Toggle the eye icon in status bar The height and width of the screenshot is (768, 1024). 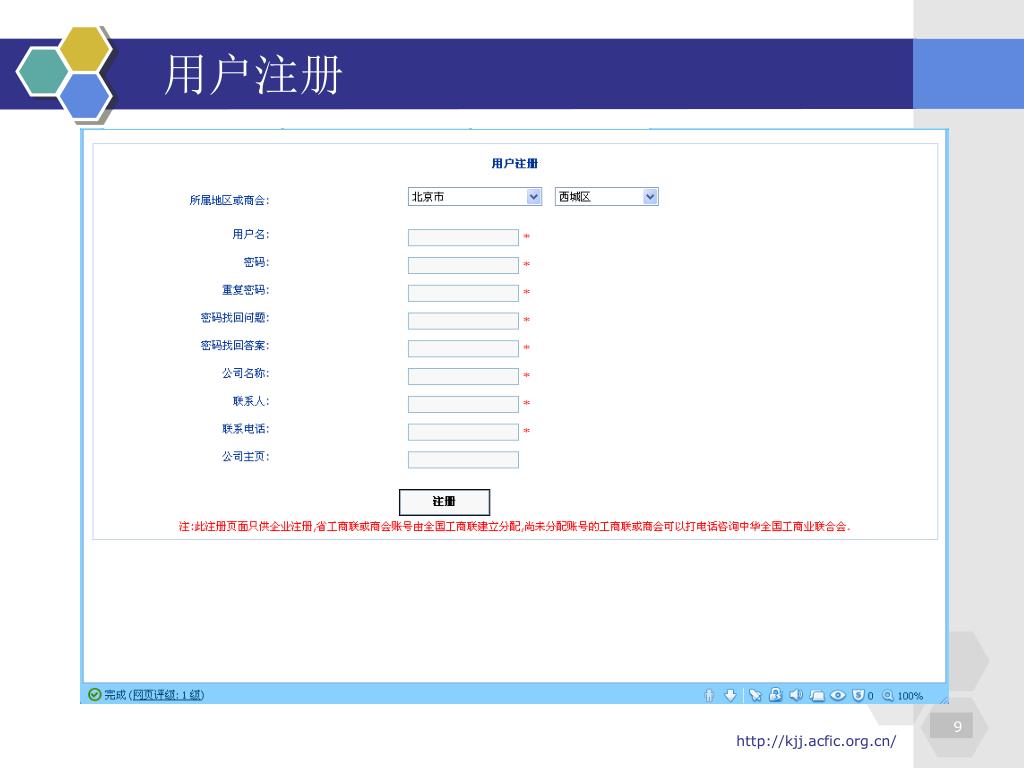pyautogui.click(x=838, y=696)
